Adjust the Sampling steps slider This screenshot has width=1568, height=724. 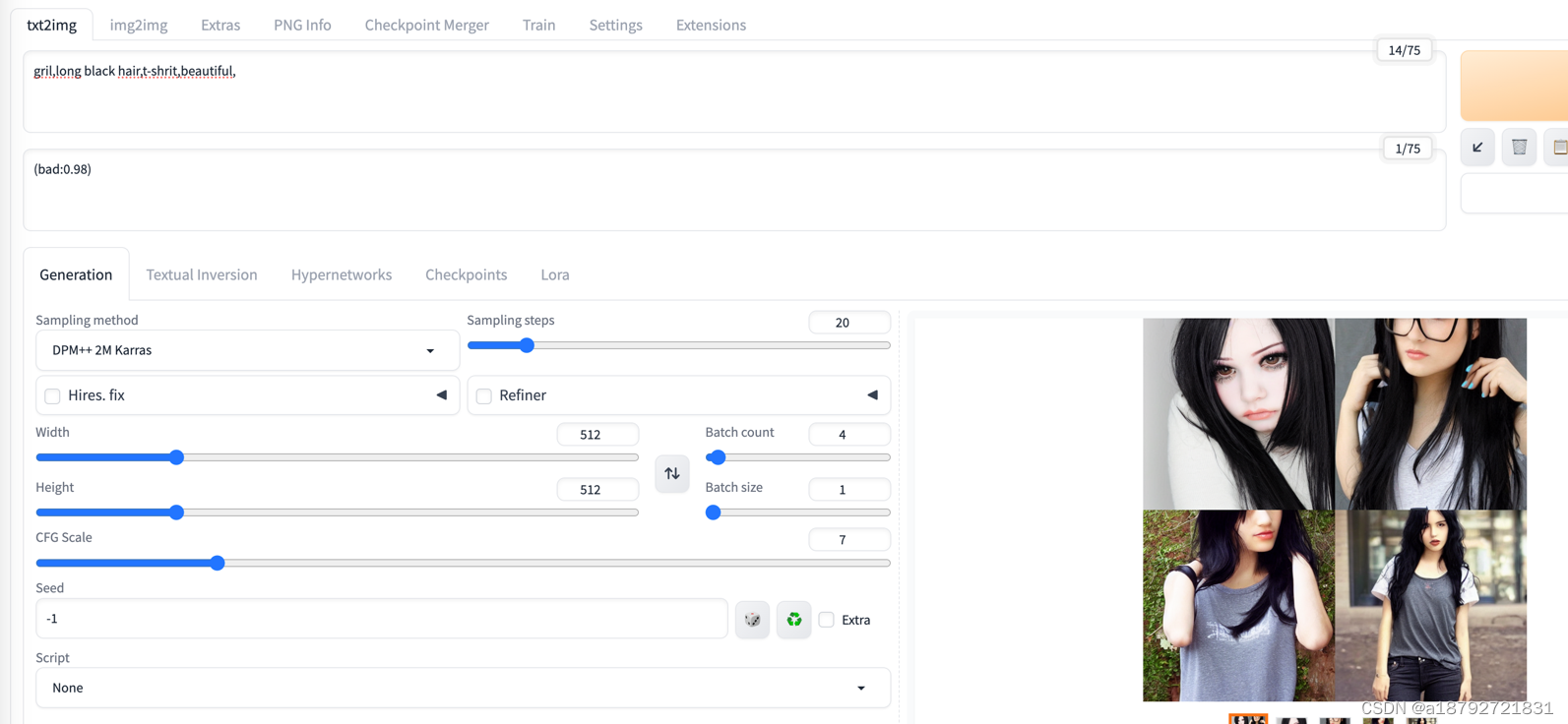pyautogui.click(x=678, y=345)
